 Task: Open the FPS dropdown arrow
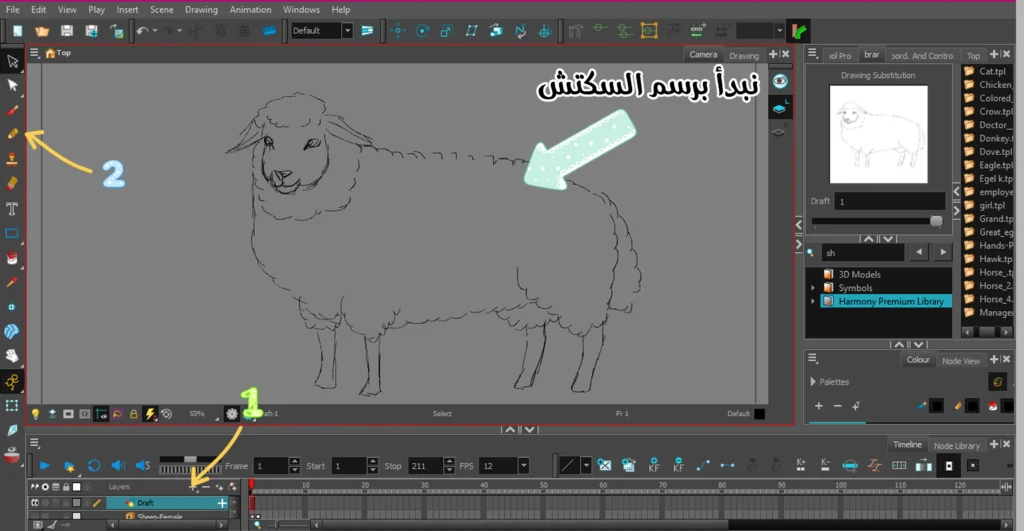(x=523, y=466)
